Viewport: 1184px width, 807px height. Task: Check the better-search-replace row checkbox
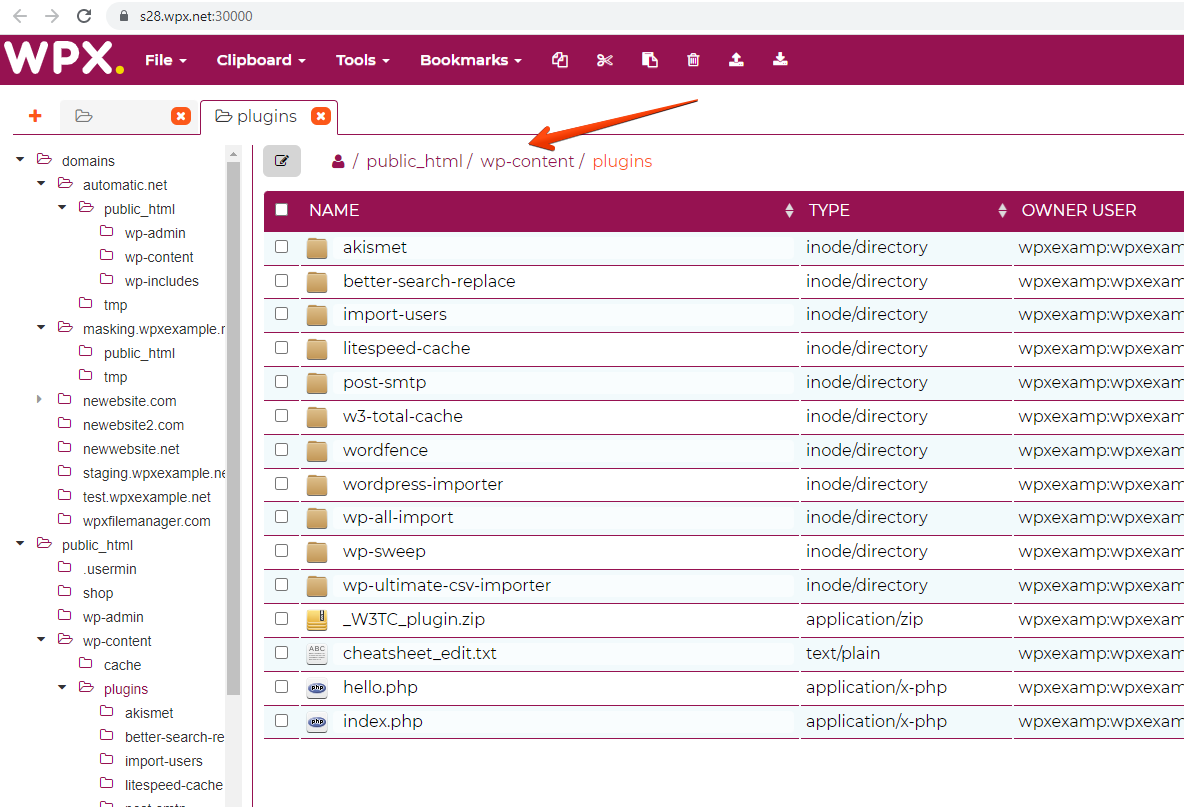(282, 281)
